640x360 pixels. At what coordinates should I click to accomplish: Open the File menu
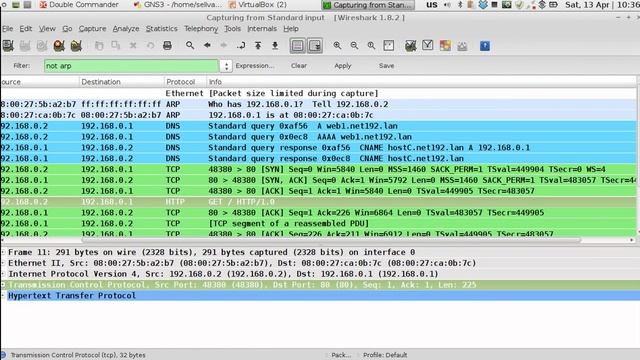7,29
